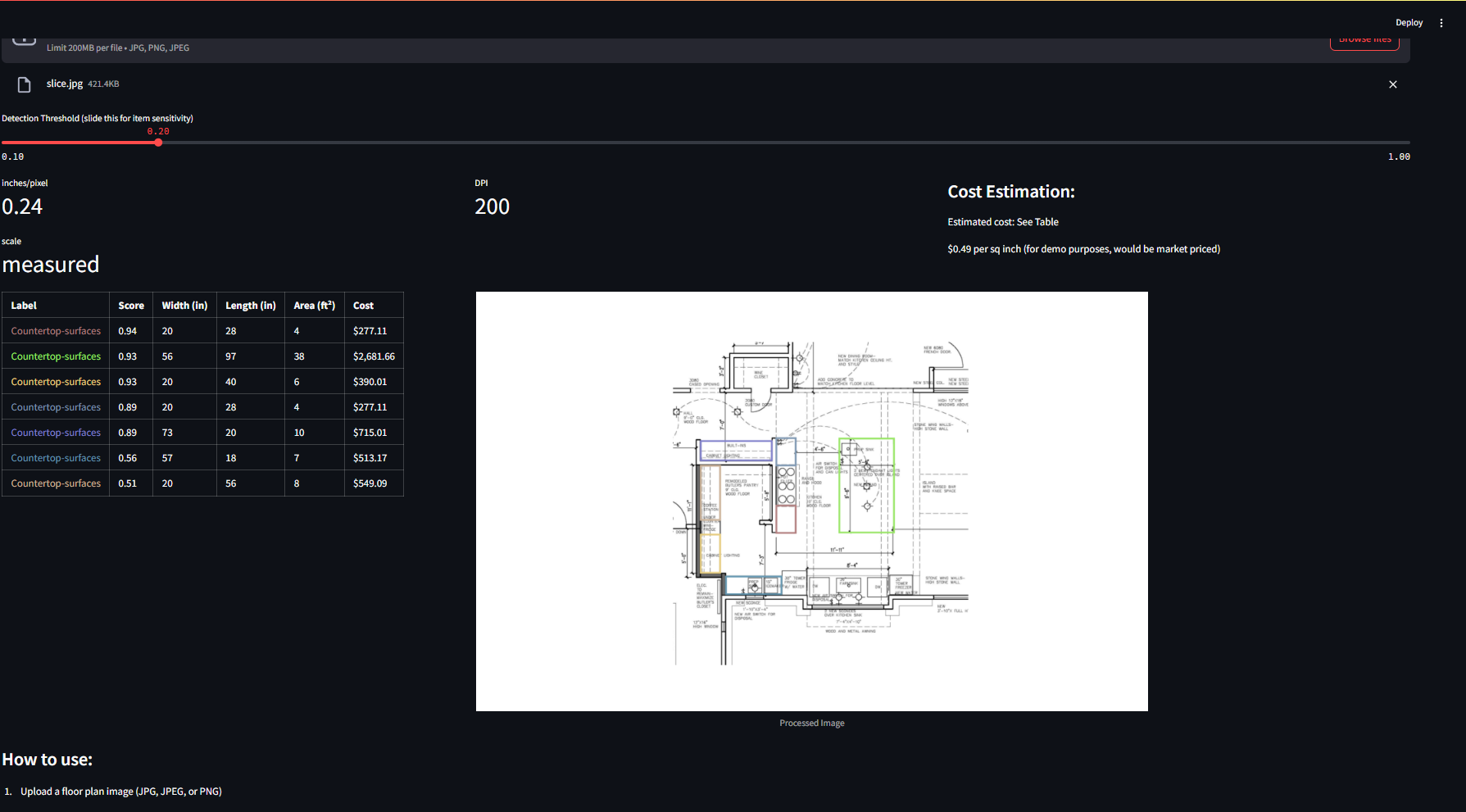Click the purple Countertop-surfaces label

click(x=55, y=432)
